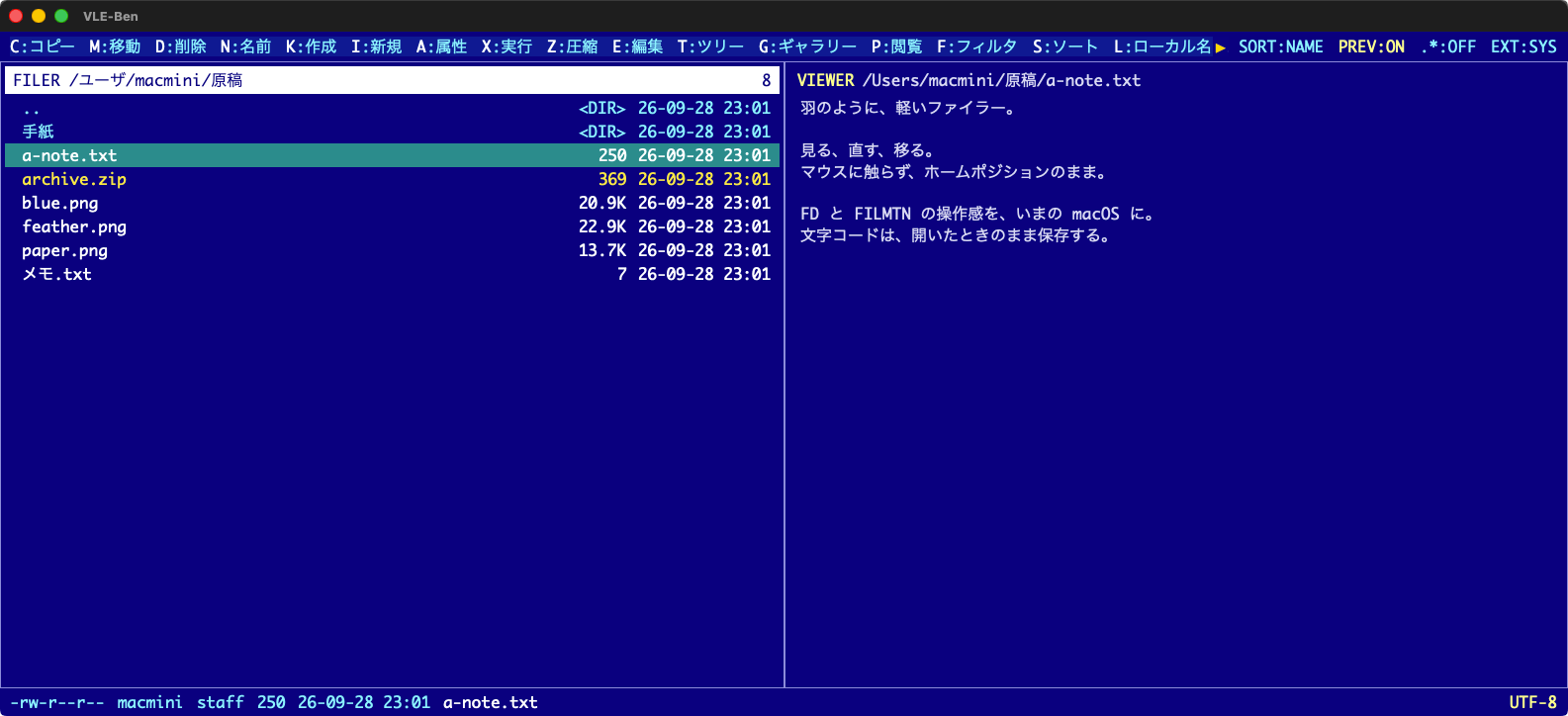
Task: Select the M:移動 move command
Action: point(115,46)
